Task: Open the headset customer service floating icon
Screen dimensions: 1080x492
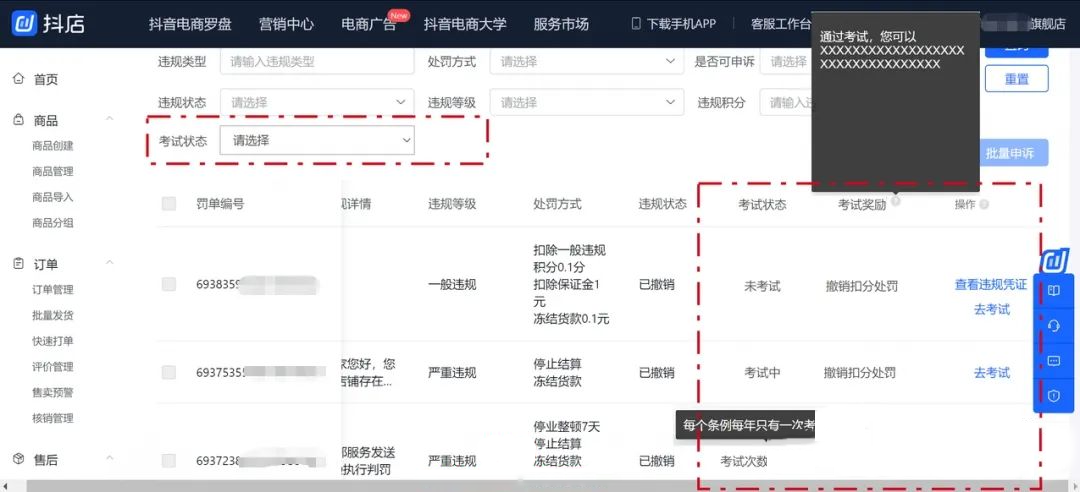Action: tap(1053, 326)
